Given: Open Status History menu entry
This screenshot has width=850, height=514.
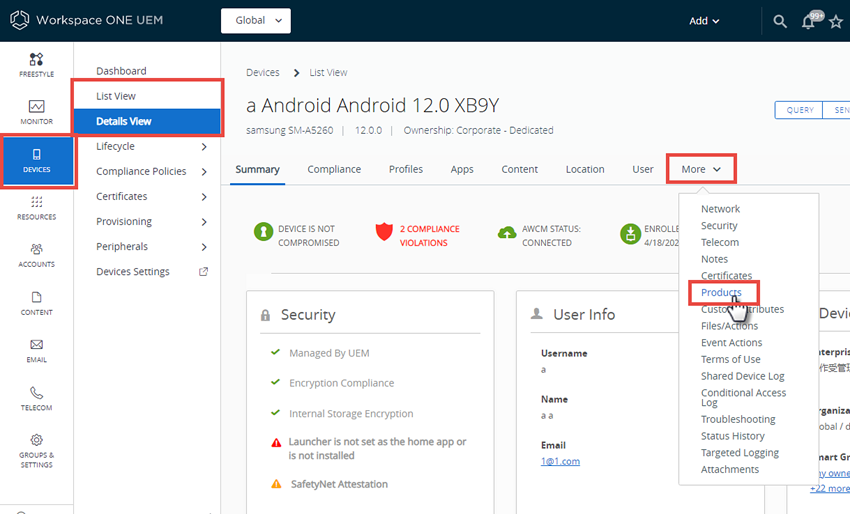Looking at the screenshot, I should [x=732, y=436].
